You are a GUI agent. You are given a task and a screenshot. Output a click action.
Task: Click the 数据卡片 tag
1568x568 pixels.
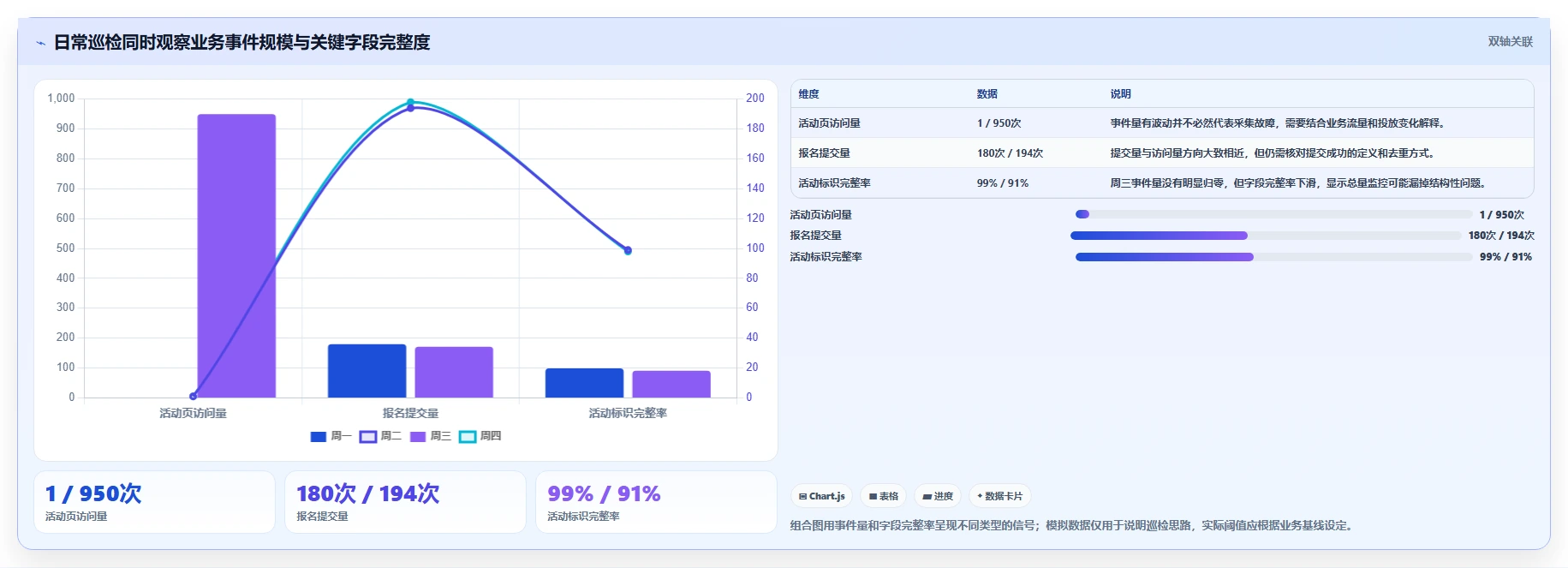coord(999,496)
